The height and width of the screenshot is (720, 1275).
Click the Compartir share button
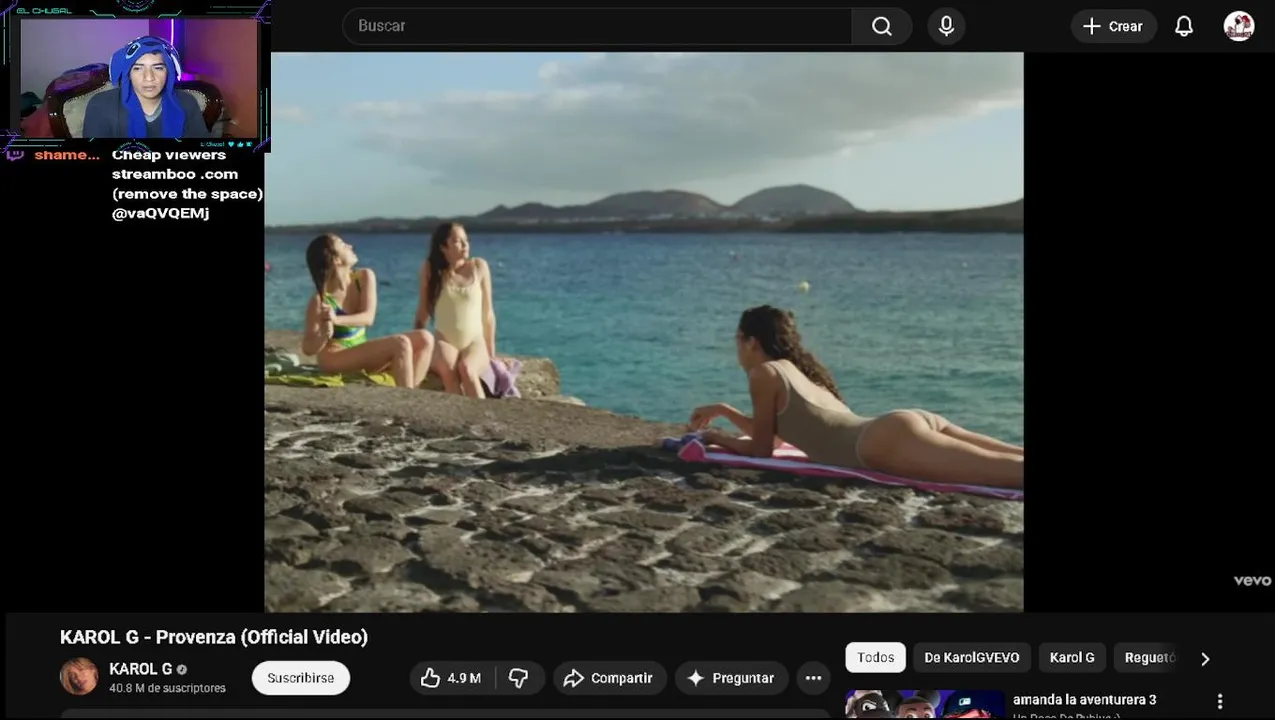[x=608, y=678]
